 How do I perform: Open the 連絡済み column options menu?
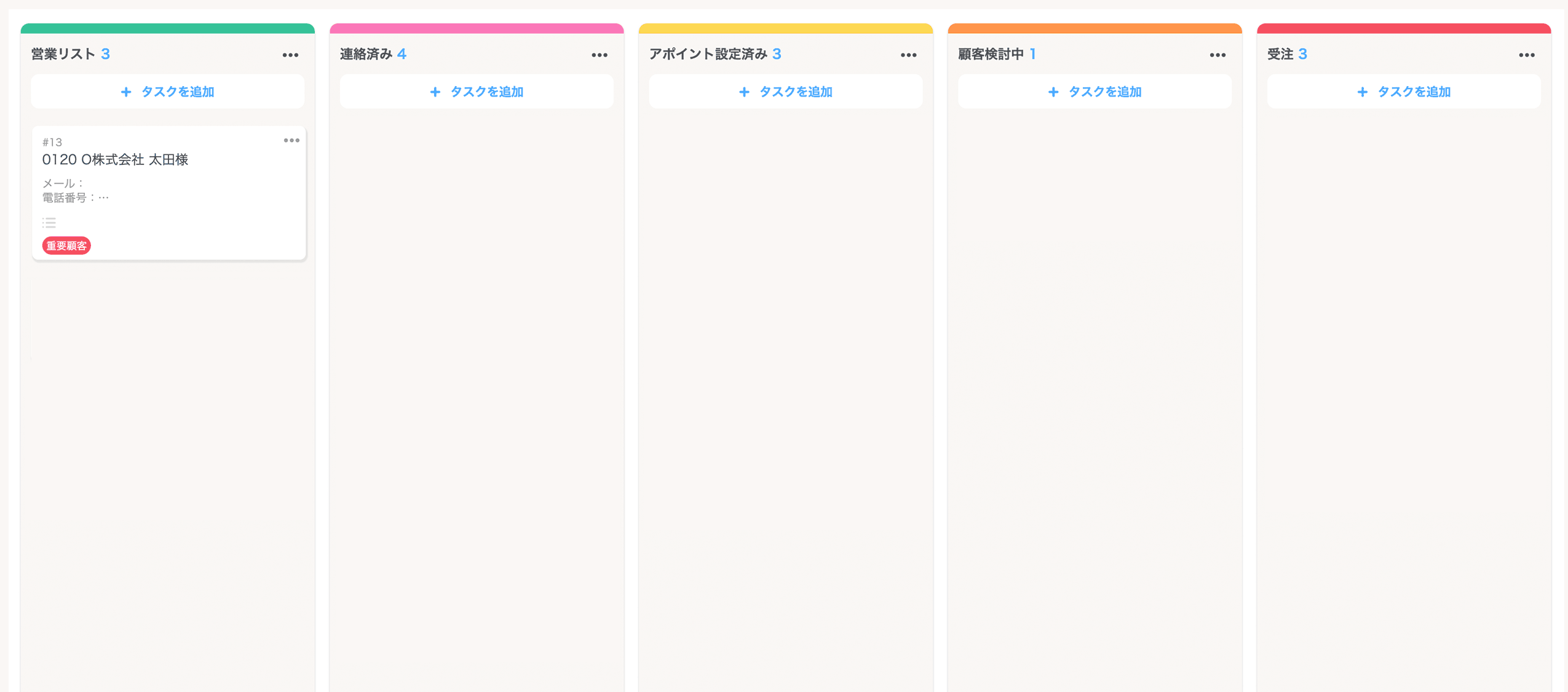600,55
